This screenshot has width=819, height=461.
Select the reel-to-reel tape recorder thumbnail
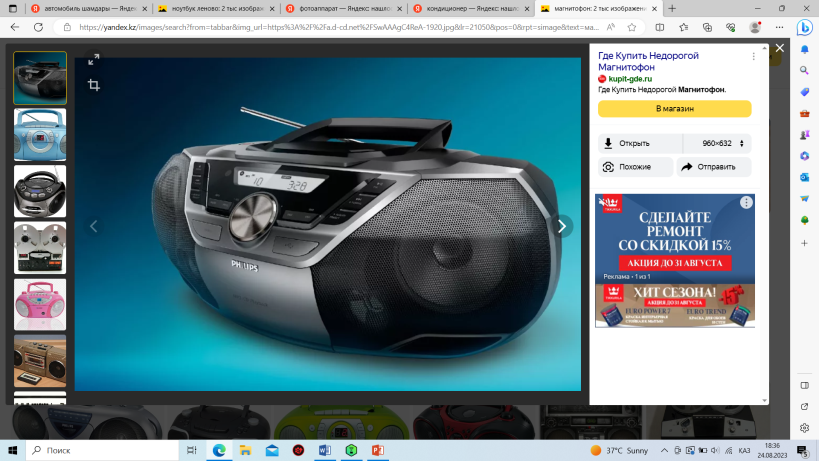click(x=40, y=247)
